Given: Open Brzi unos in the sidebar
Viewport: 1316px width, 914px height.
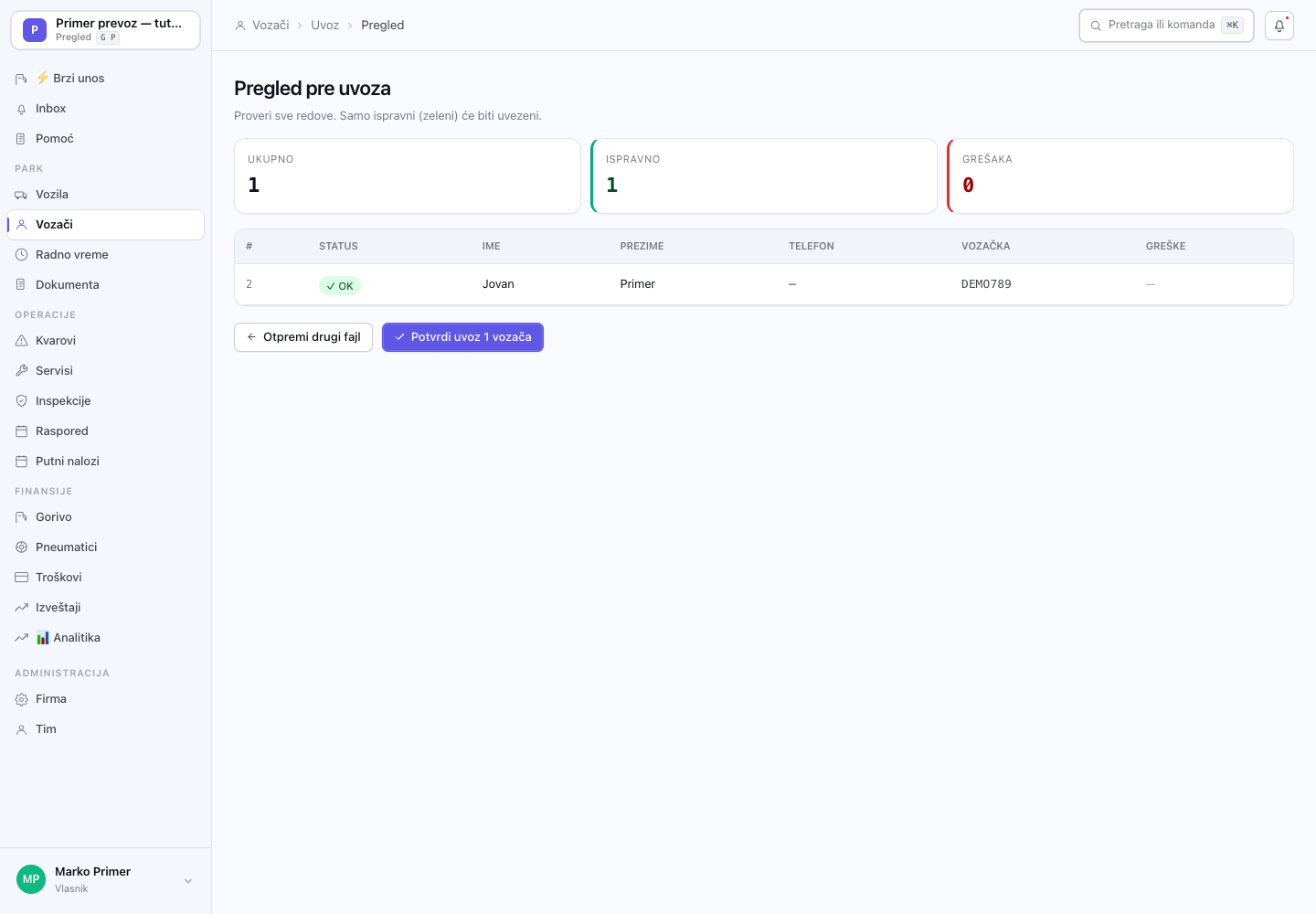Looking at the screenshot, I should click(x=105, y=79).
